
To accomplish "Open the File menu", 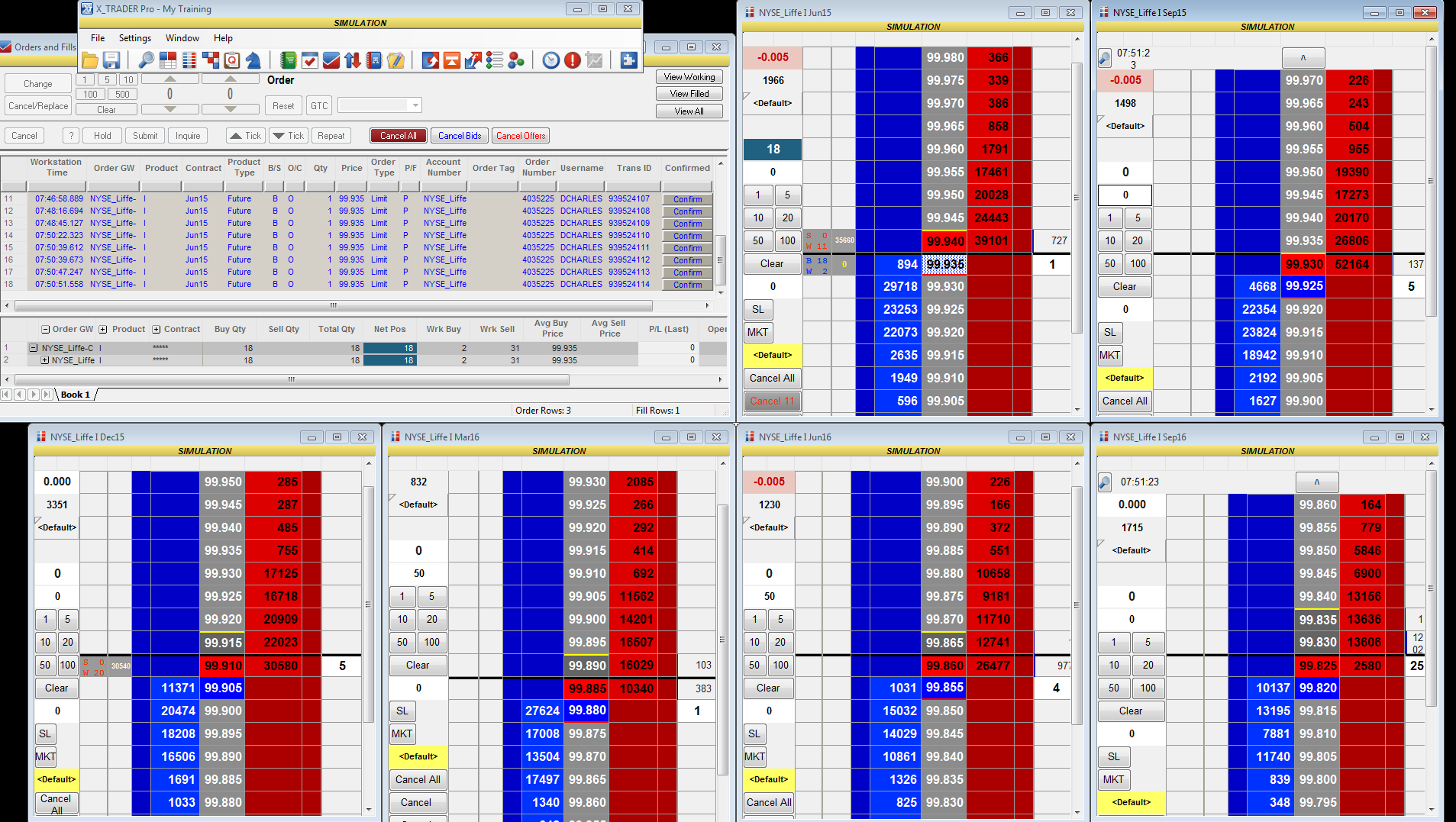I will pos(98,38).
